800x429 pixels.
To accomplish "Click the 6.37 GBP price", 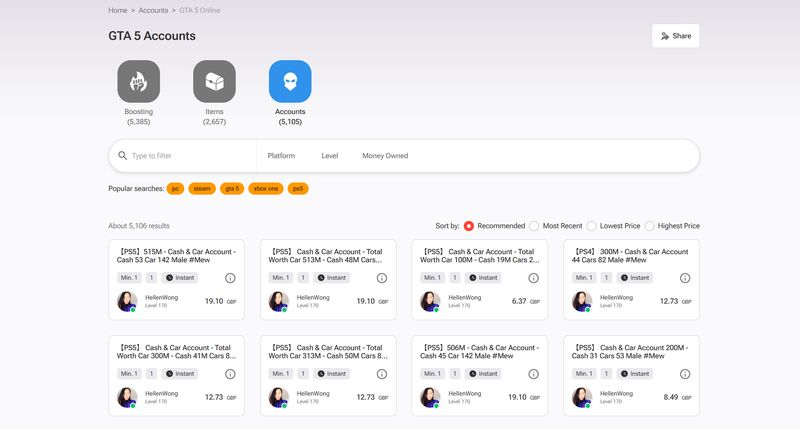I will tap(526, 301).
